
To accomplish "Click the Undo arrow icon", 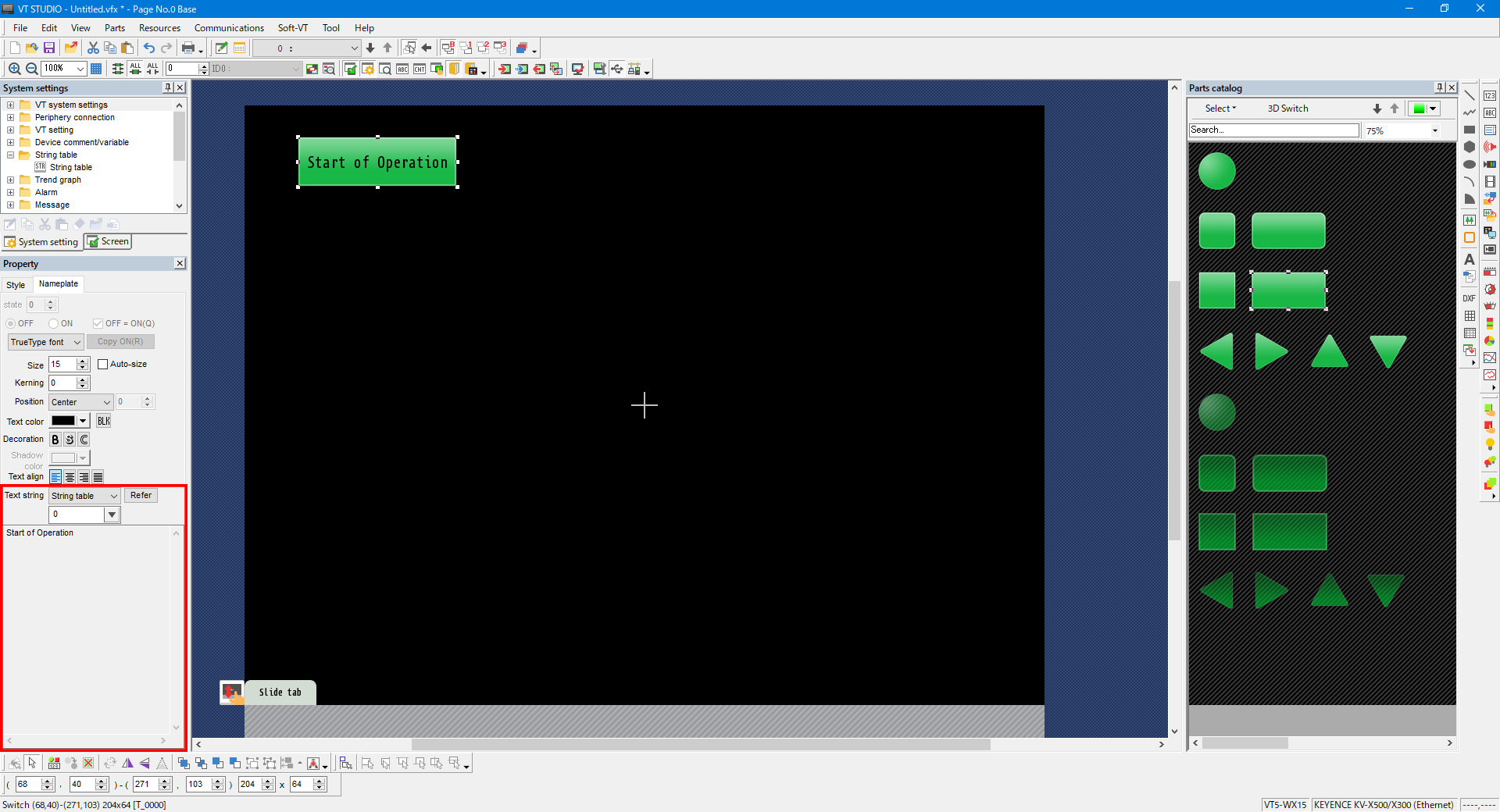I will [148, 48].
